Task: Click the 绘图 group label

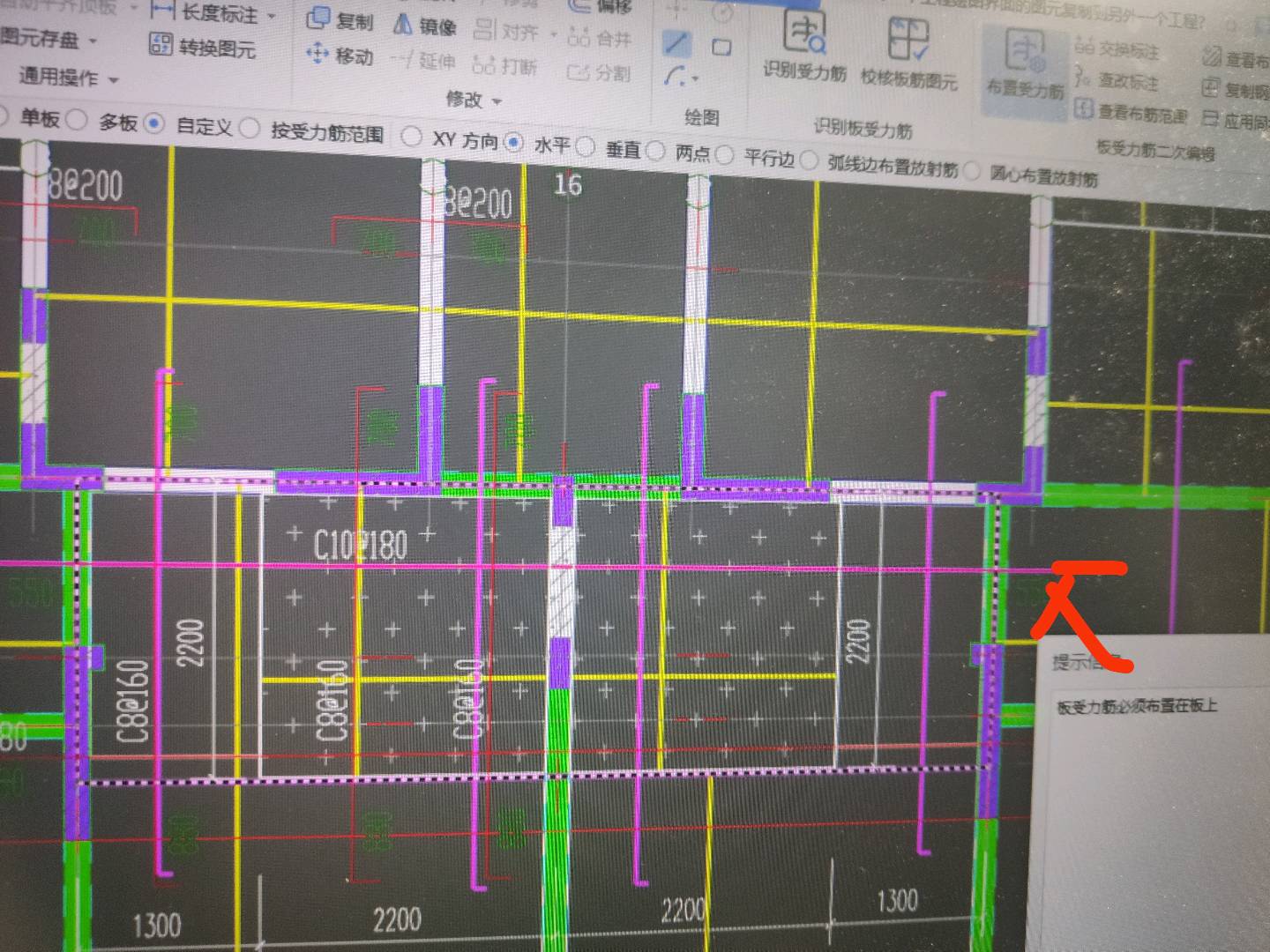Action: click(x=702, y=116)
